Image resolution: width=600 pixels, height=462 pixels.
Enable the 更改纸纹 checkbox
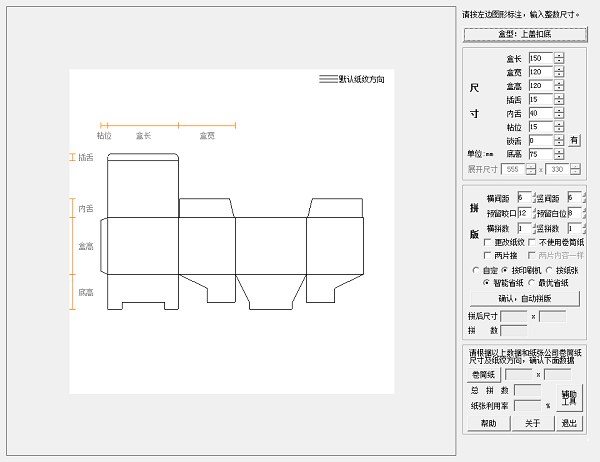tap(488, 243)
